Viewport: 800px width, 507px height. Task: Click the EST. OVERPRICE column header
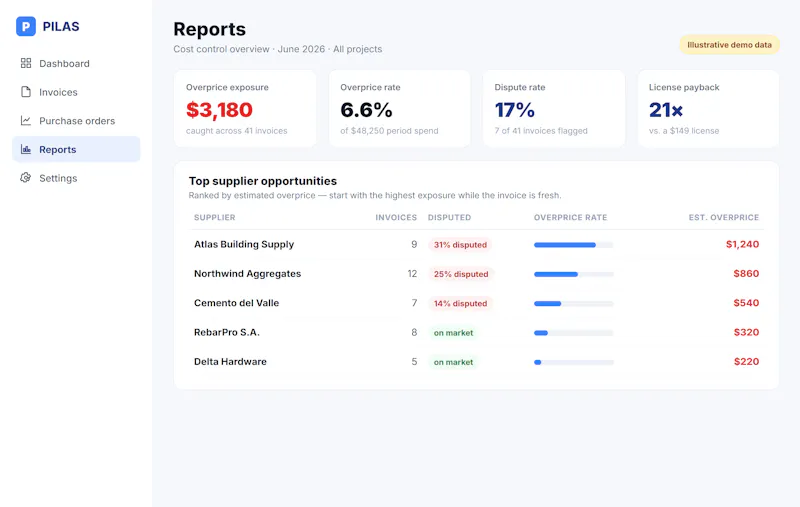pos(723,217)
